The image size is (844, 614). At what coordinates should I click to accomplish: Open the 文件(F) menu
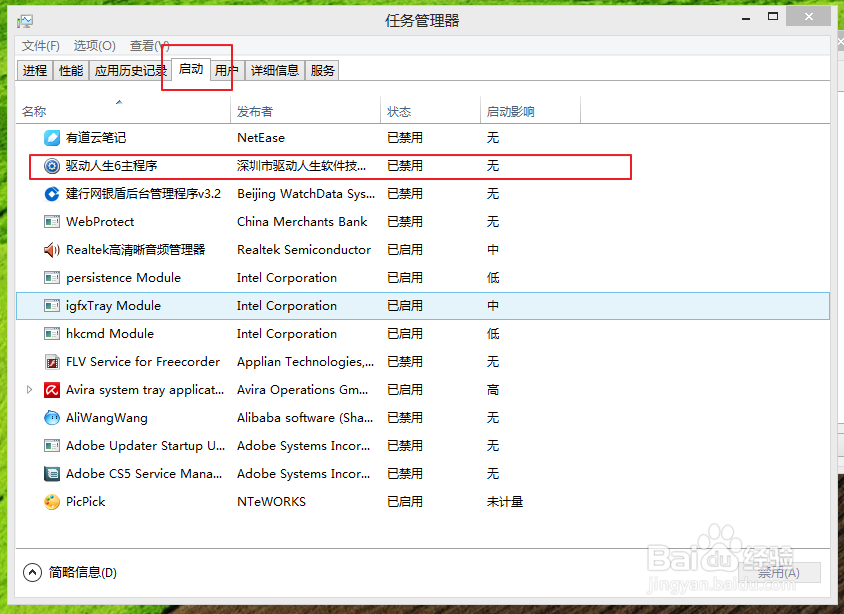[40, 46]
